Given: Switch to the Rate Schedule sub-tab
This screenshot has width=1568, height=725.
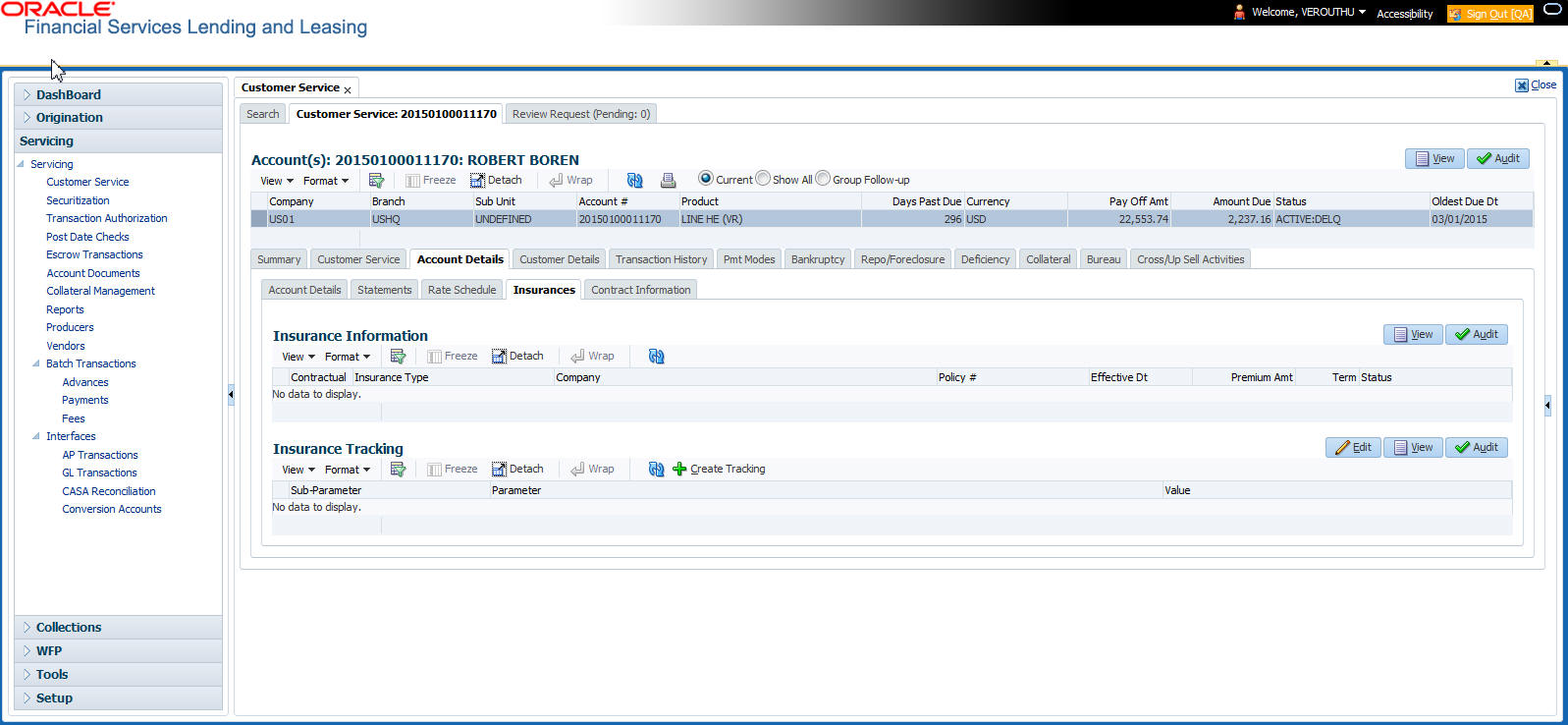Looking at the screenshot, I should tap(461, 290).
